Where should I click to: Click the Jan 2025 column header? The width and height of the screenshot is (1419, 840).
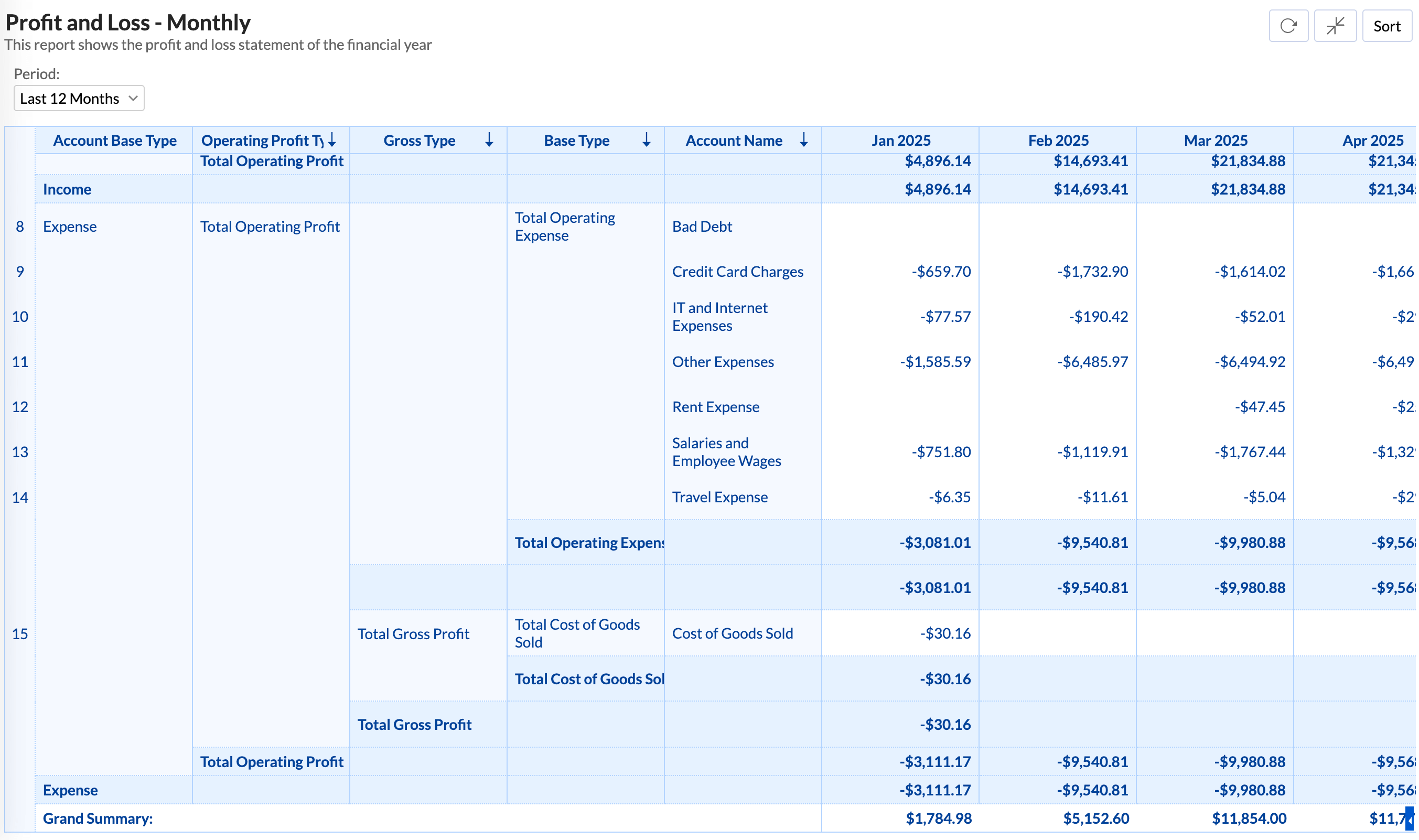coord(901,140)
